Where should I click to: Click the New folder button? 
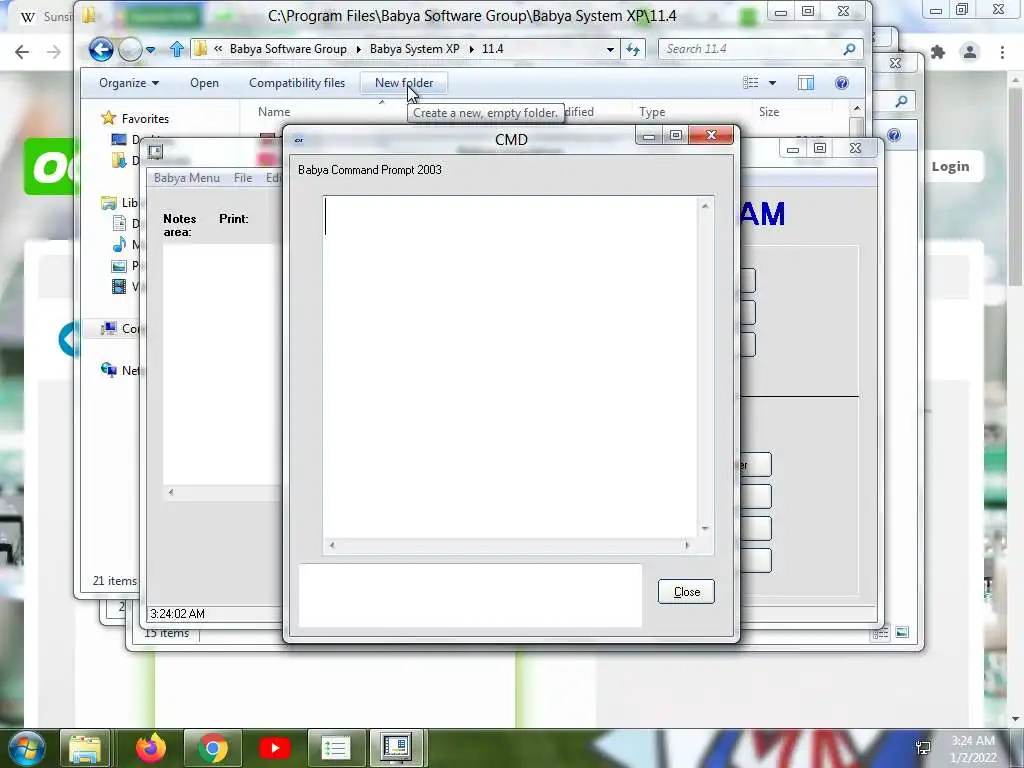(x=404, y=83)
